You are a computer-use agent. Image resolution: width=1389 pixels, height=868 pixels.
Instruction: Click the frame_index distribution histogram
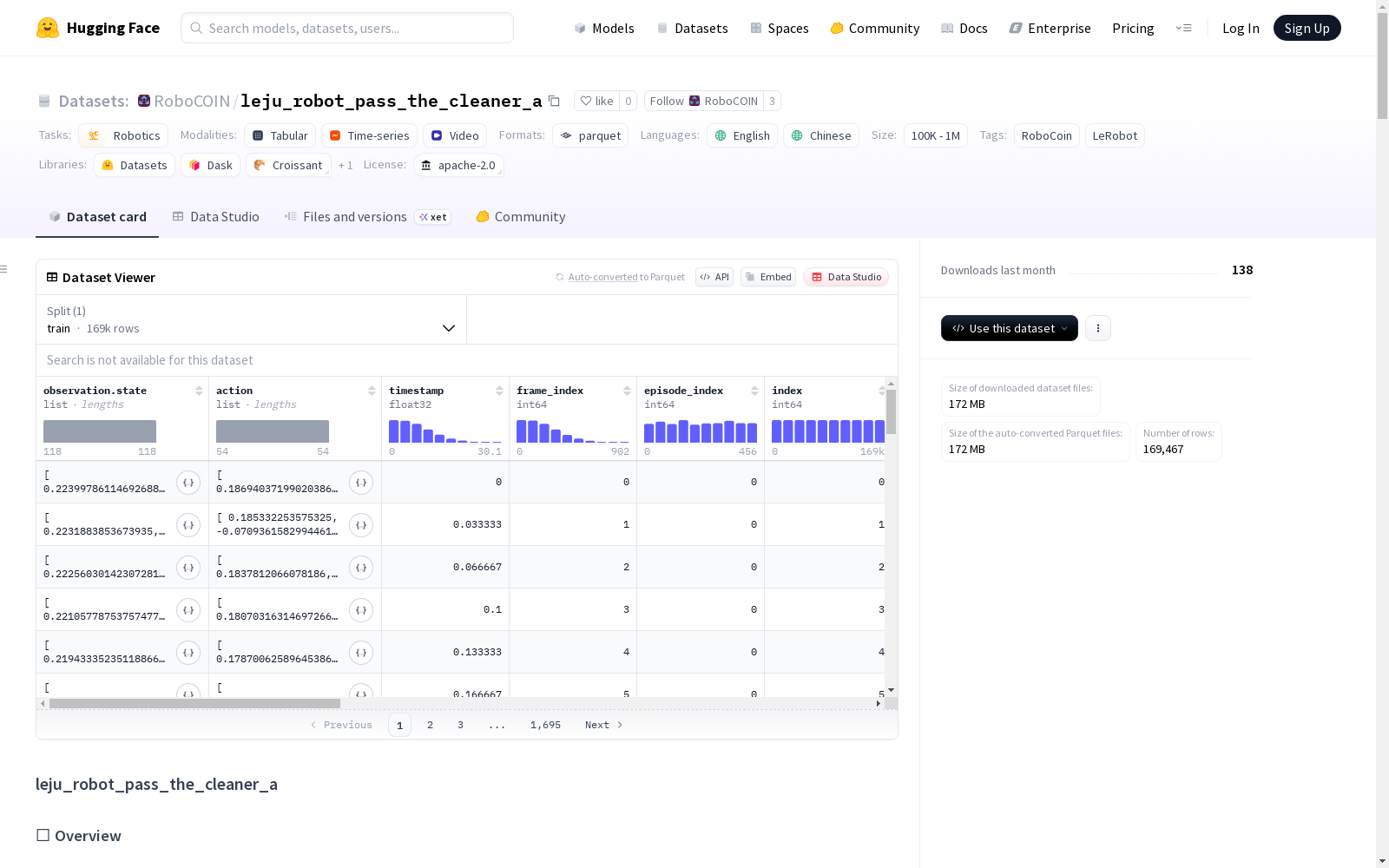coord(573,431)
